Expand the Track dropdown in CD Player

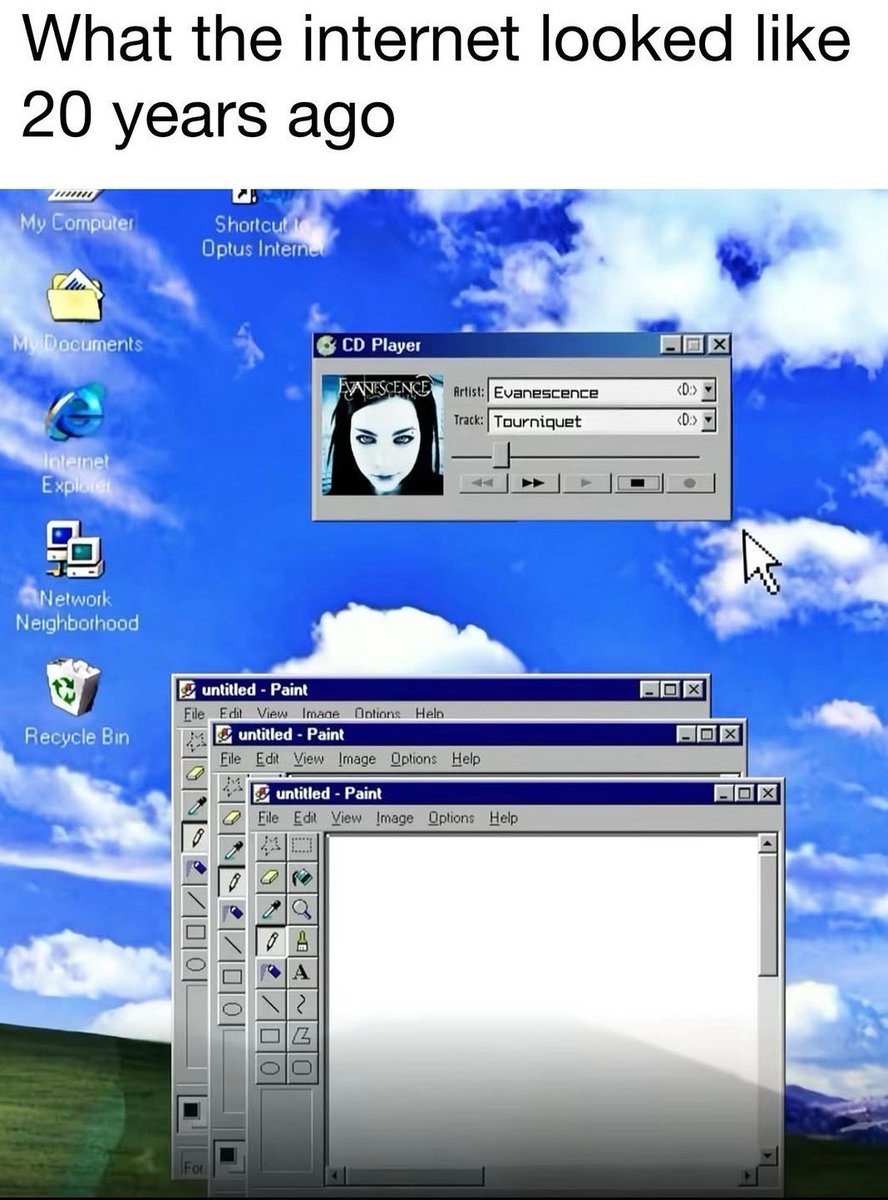point(710,421)
